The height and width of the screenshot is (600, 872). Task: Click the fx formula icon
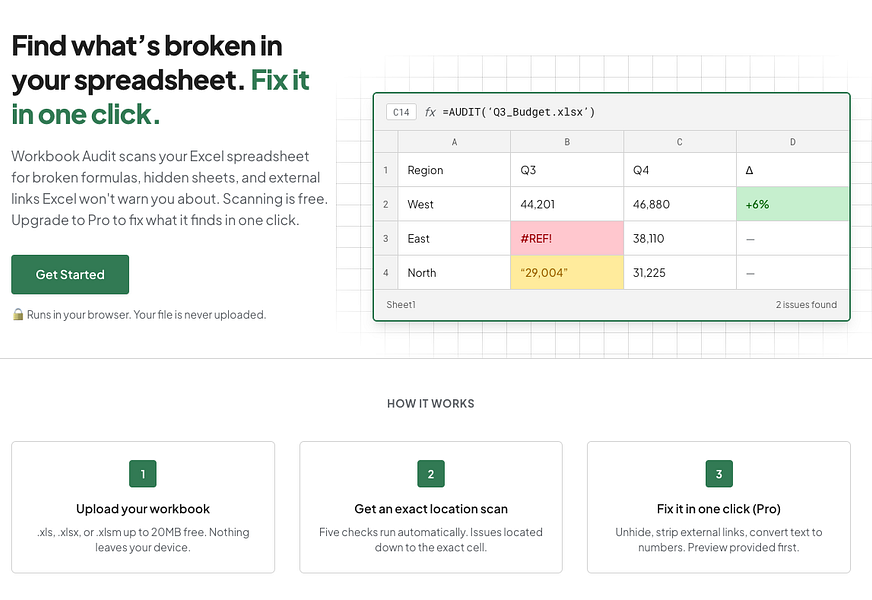[430, 112]
